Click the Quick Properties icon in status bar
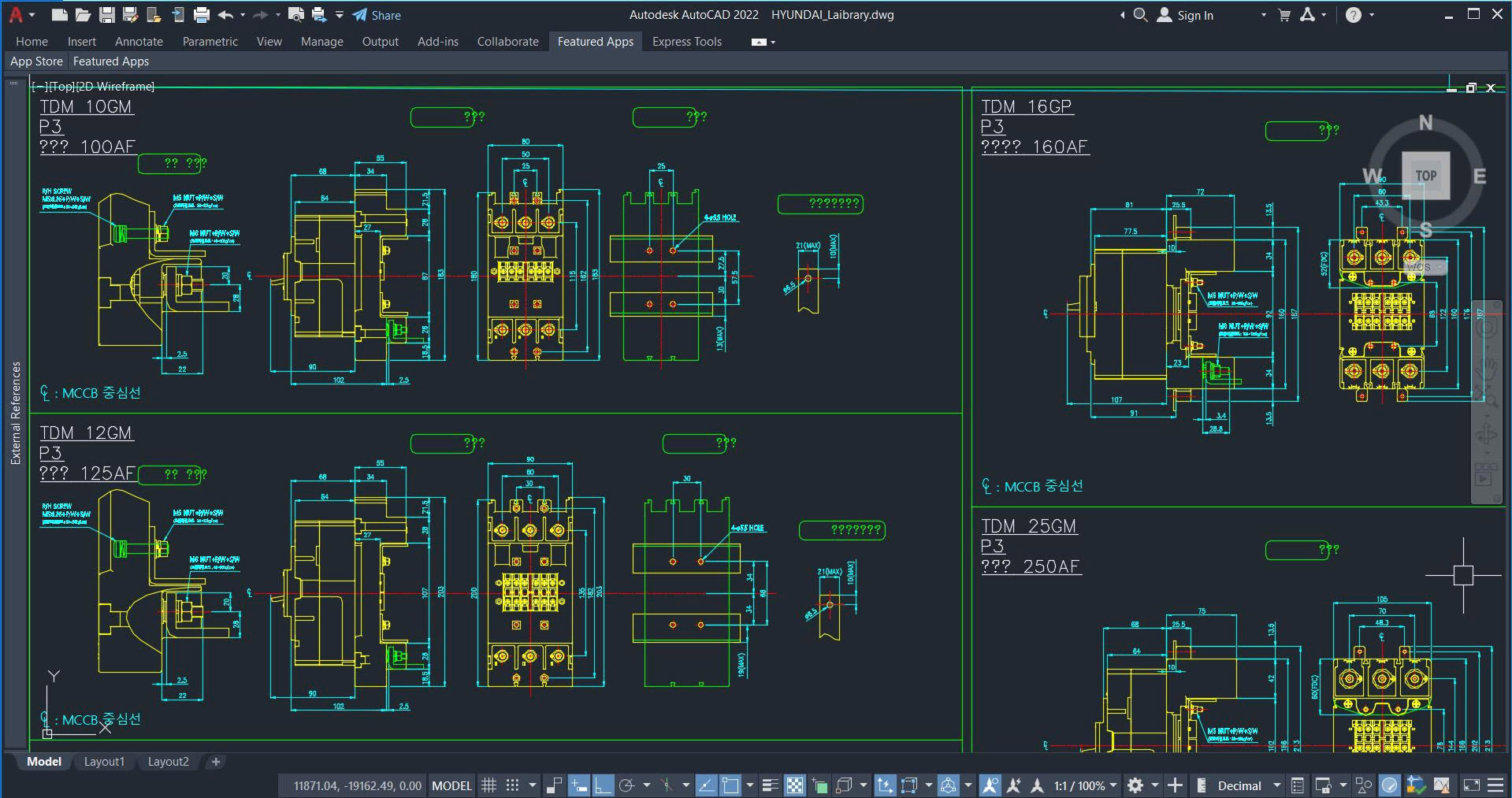The height and width of the screenshot is (798, 1512). pos(1297,785)
